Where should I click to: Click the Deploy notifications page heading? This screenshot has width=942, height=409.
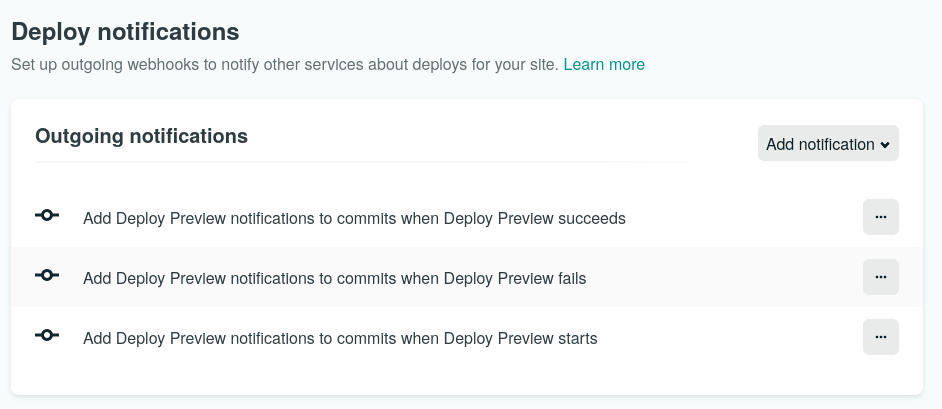(125, 32)
